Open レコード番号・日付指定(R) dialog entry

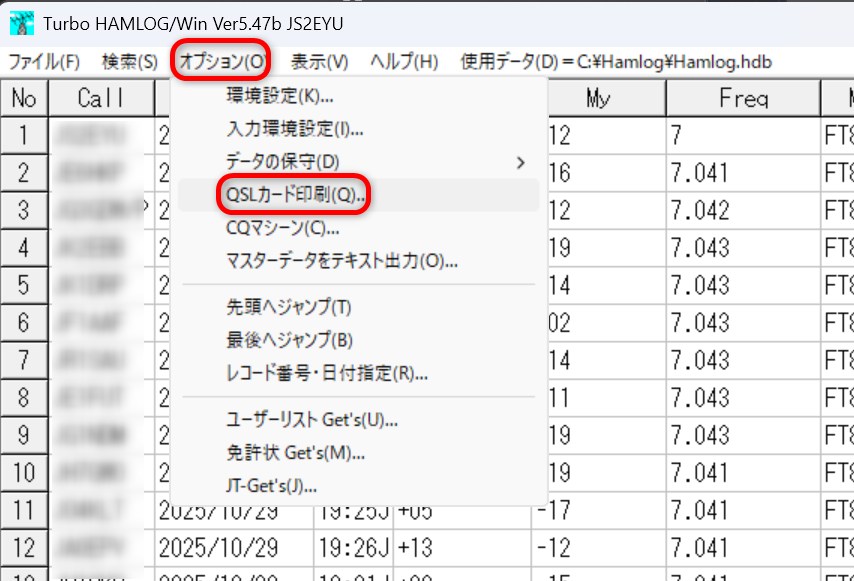coord(327,374)
